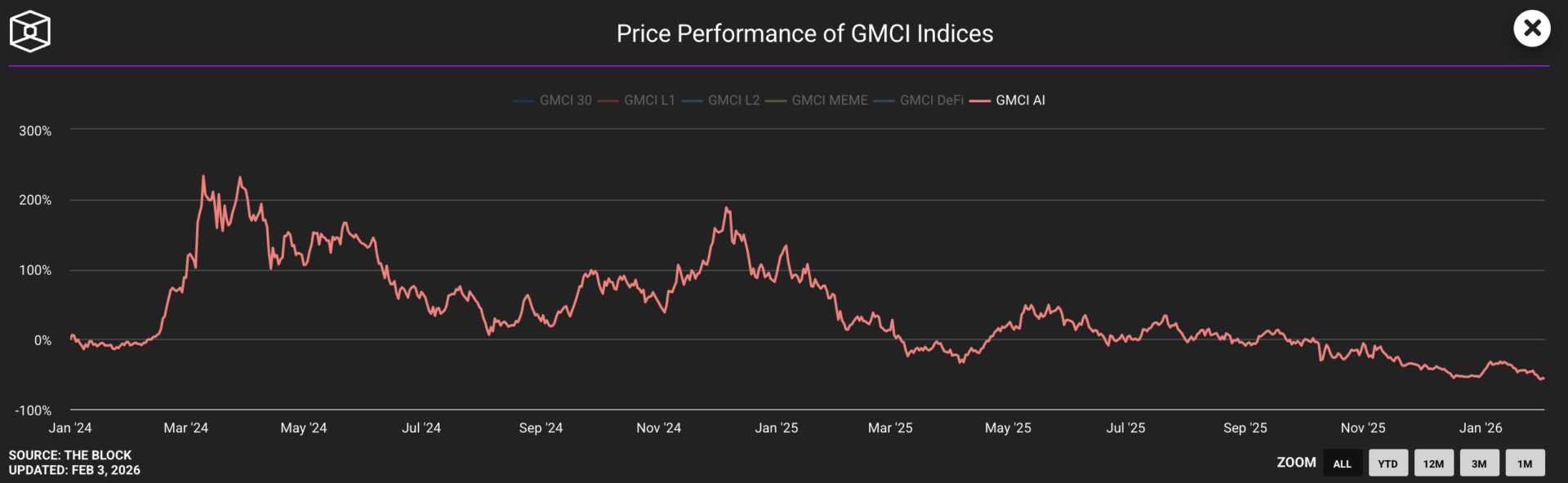Set zoom range to 12M
Viewport: 1568px width, 483px height.
click(x=1433, y=463)
